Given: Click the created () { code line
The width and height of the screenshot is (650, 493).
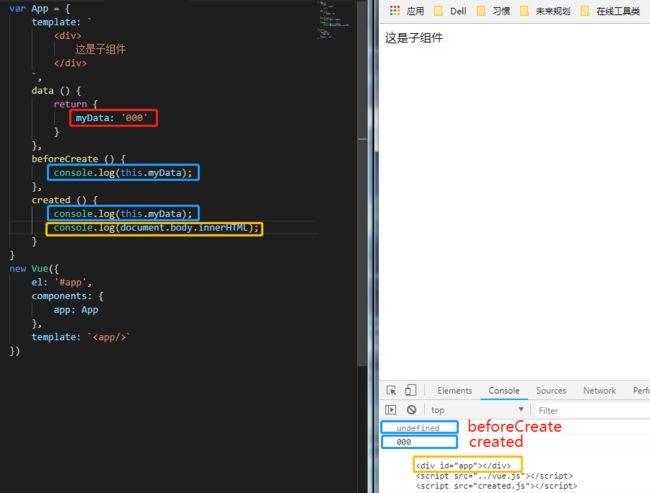Looking at the screenshot, I should (64, 200).
